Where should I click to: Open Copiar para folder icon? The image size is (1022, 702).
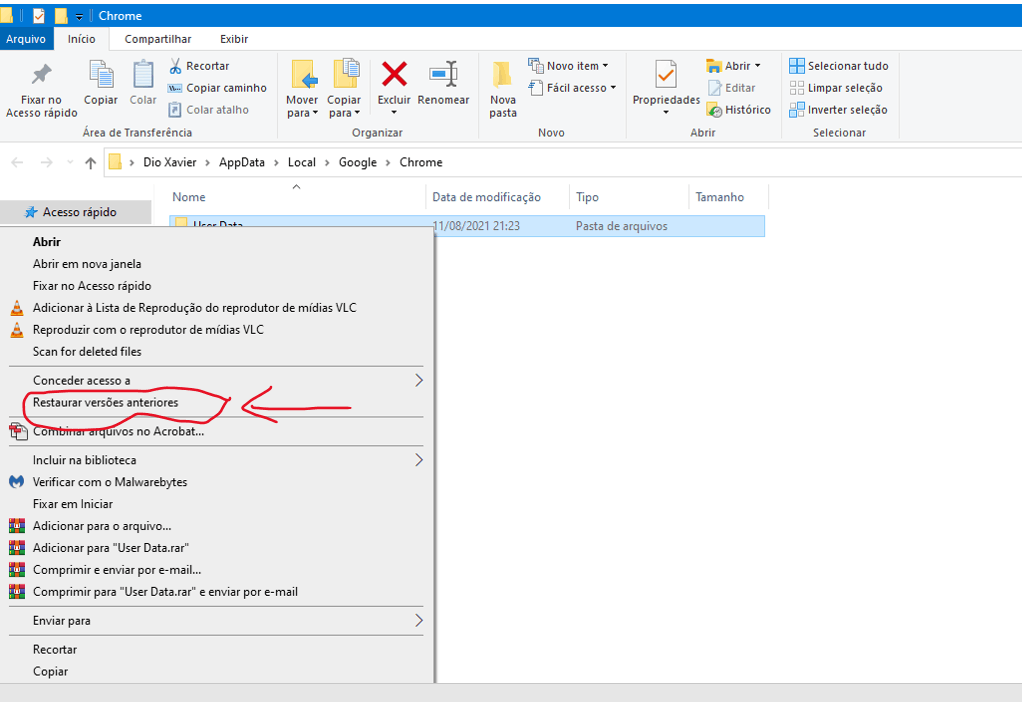[x=345, y=74]
